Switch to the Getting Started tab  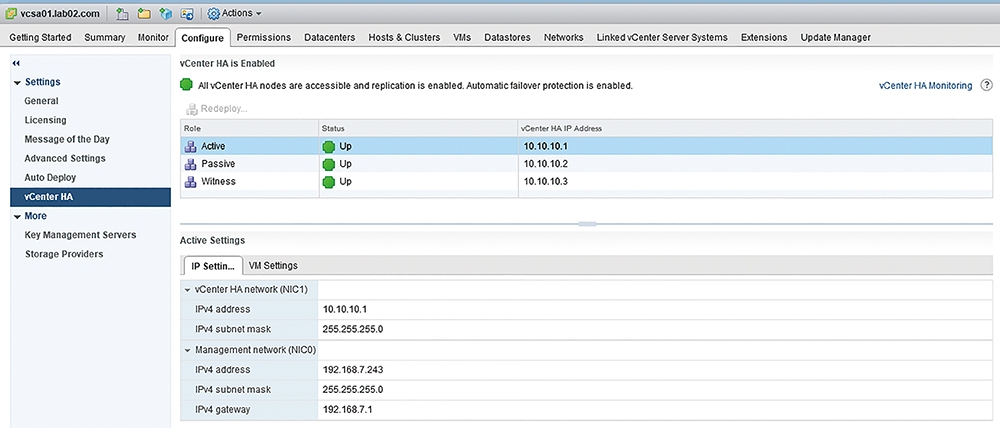click(40, 38)
